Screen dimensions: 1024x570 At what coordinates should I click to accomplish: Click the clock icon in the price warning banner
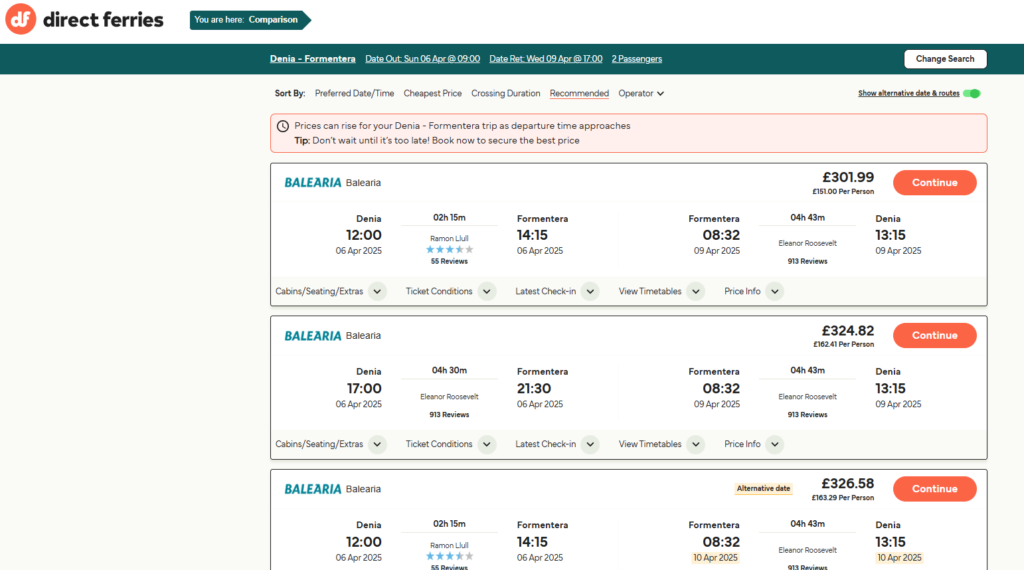click(283, 126)
